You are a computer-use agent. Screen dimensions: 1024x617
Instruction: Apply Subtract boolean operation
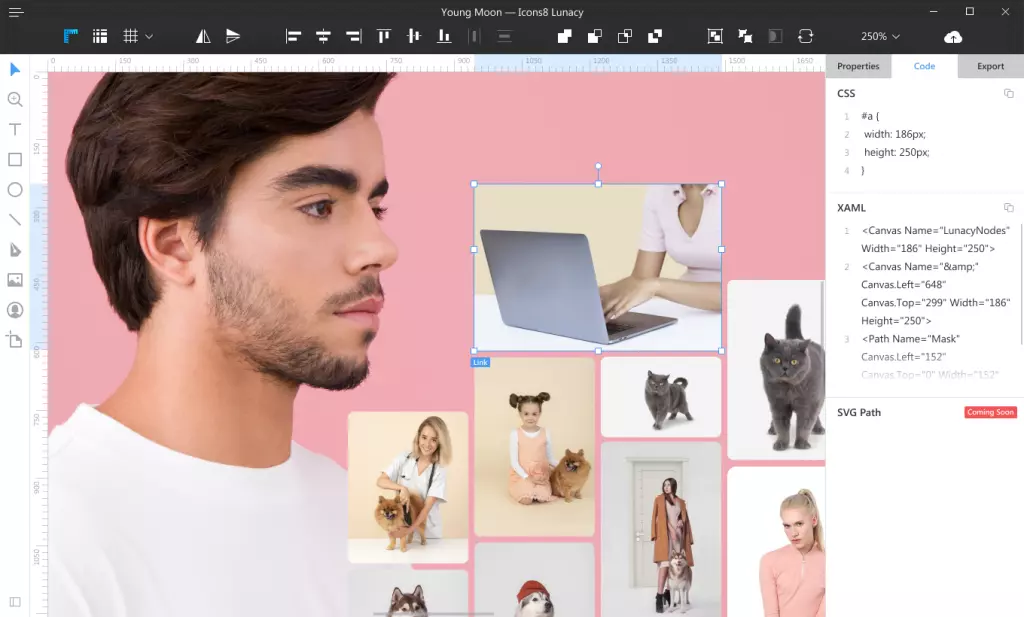(x=595, y=36)
